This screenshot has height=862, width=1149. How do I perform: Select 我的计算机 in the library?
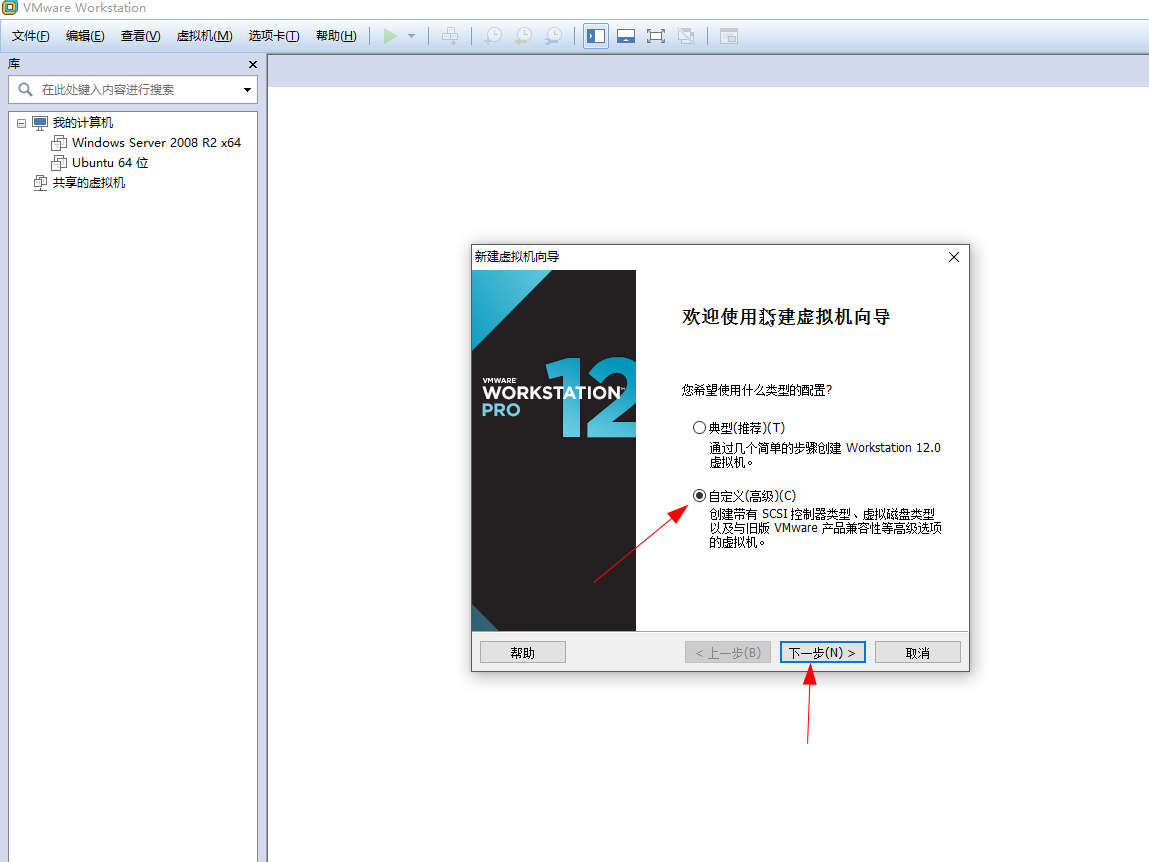click(83, 122)
